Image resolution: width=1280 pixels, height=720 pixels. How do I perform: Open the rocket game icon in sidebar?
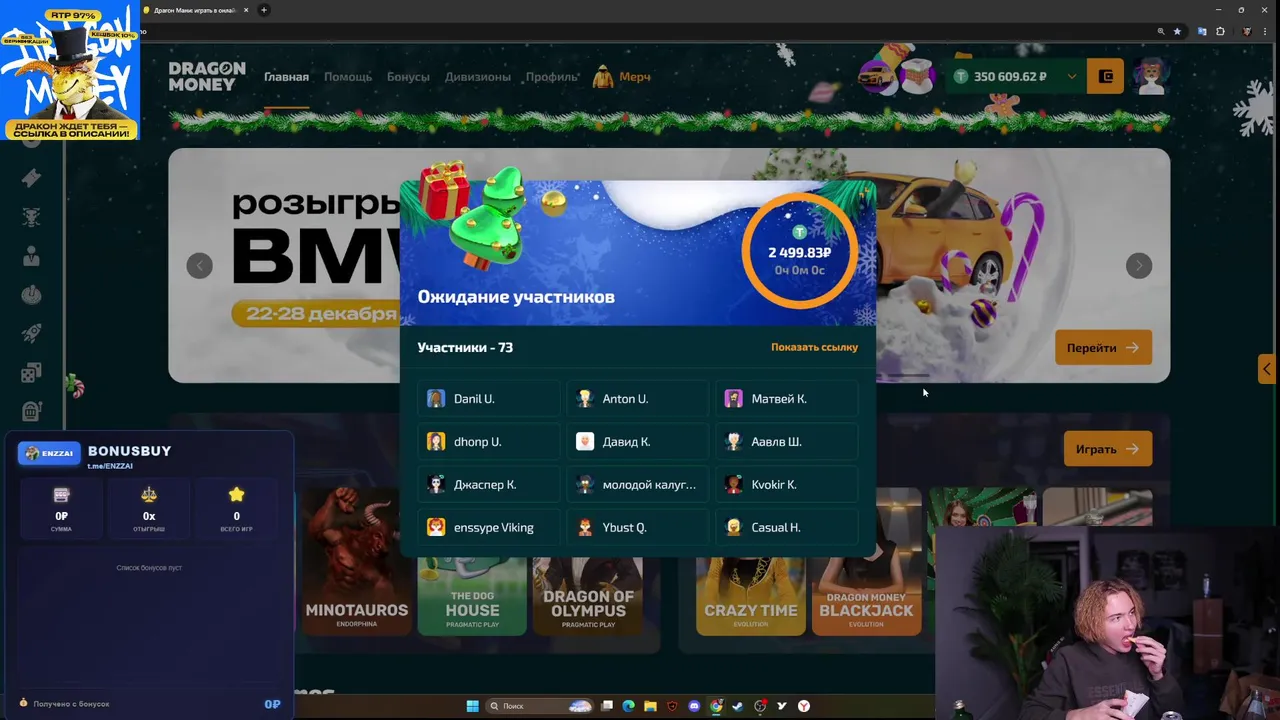[31, 334]
